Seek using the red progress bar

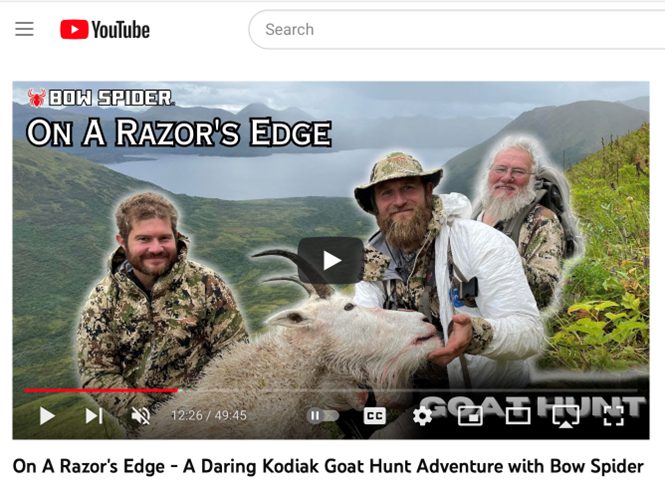[x=101, y=390]
